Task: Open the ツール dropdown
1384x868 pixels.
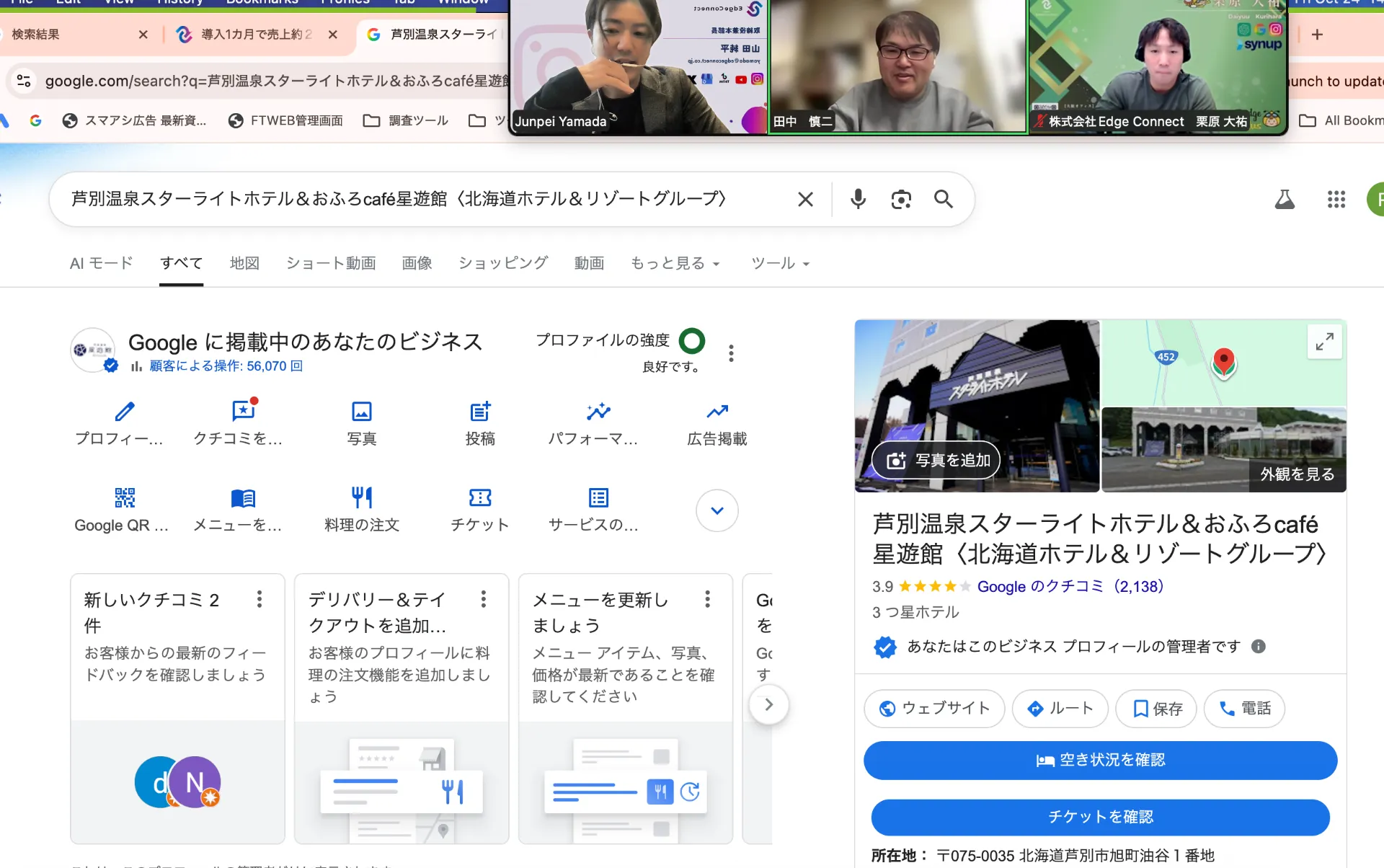Action: 780,263
